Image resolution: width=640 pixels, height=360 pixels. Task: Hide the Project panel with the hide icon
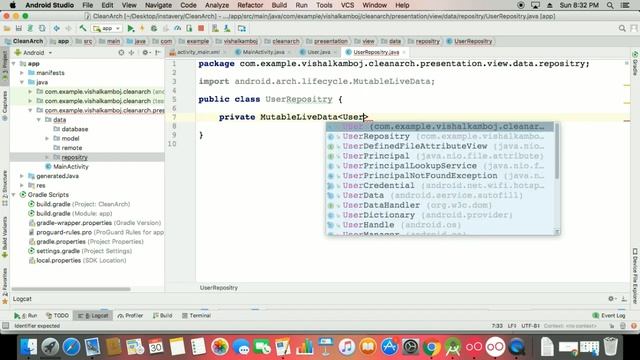(158, 53)
